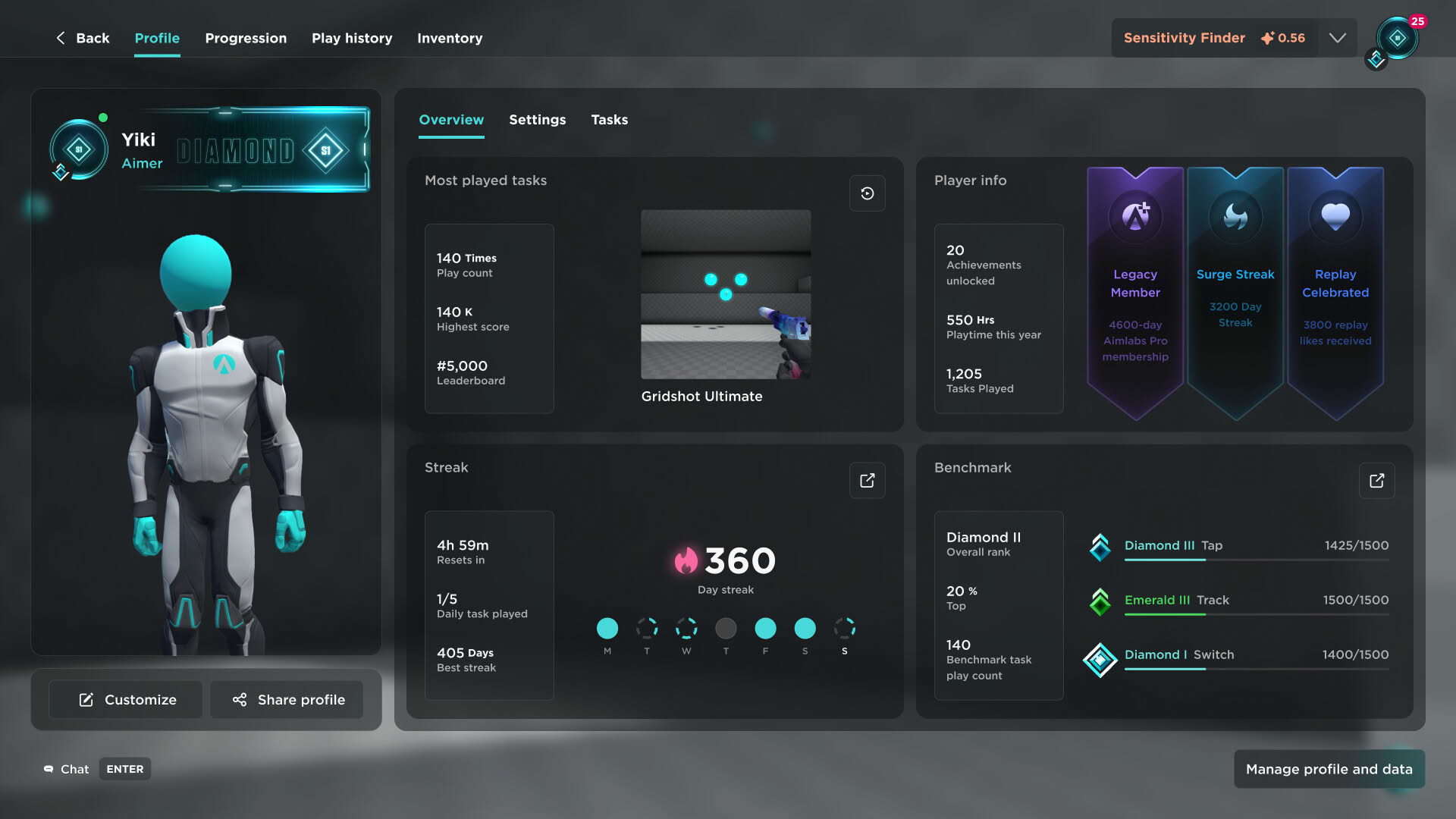
Task: Click the ENTER key hint
Action: pyautogui.click(x=125, y=769)
